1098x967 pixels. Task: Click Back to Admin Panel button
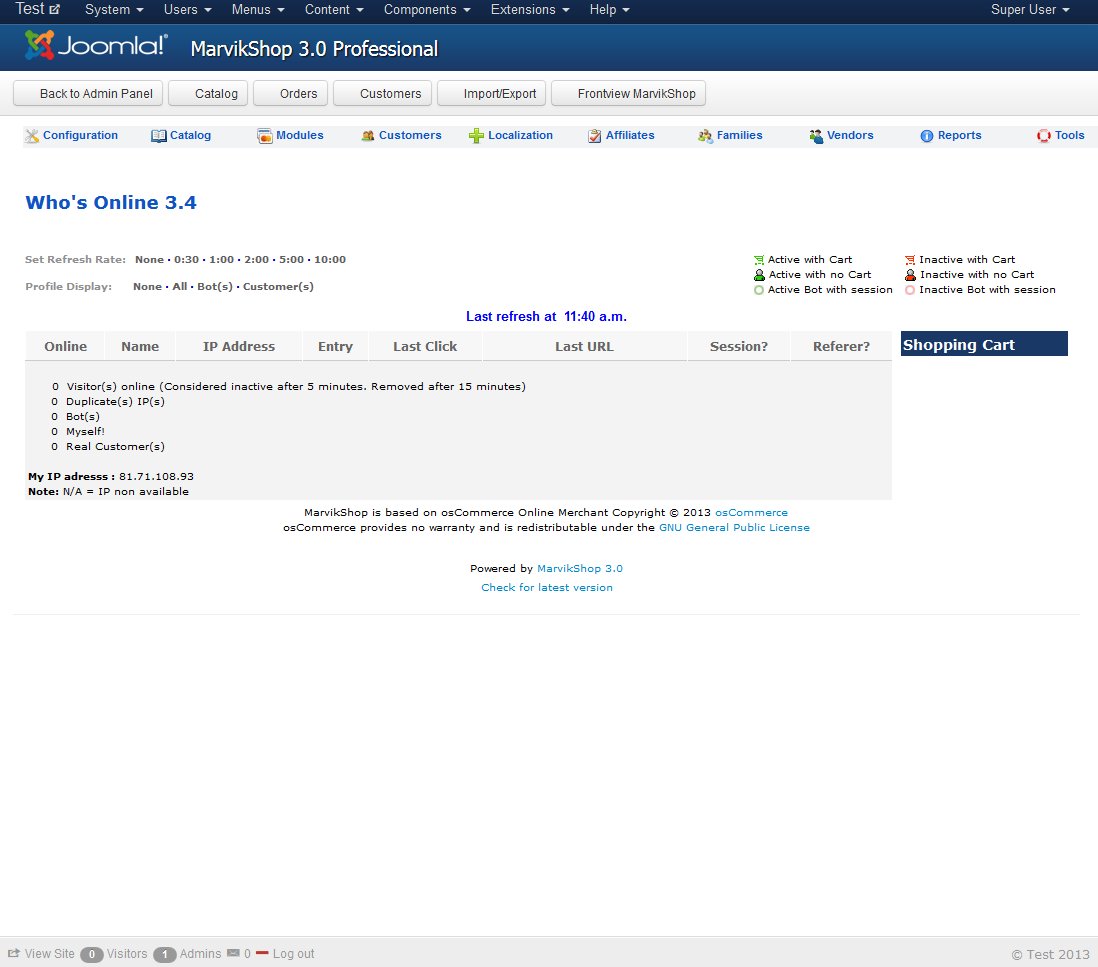click(x=88, y=93)
